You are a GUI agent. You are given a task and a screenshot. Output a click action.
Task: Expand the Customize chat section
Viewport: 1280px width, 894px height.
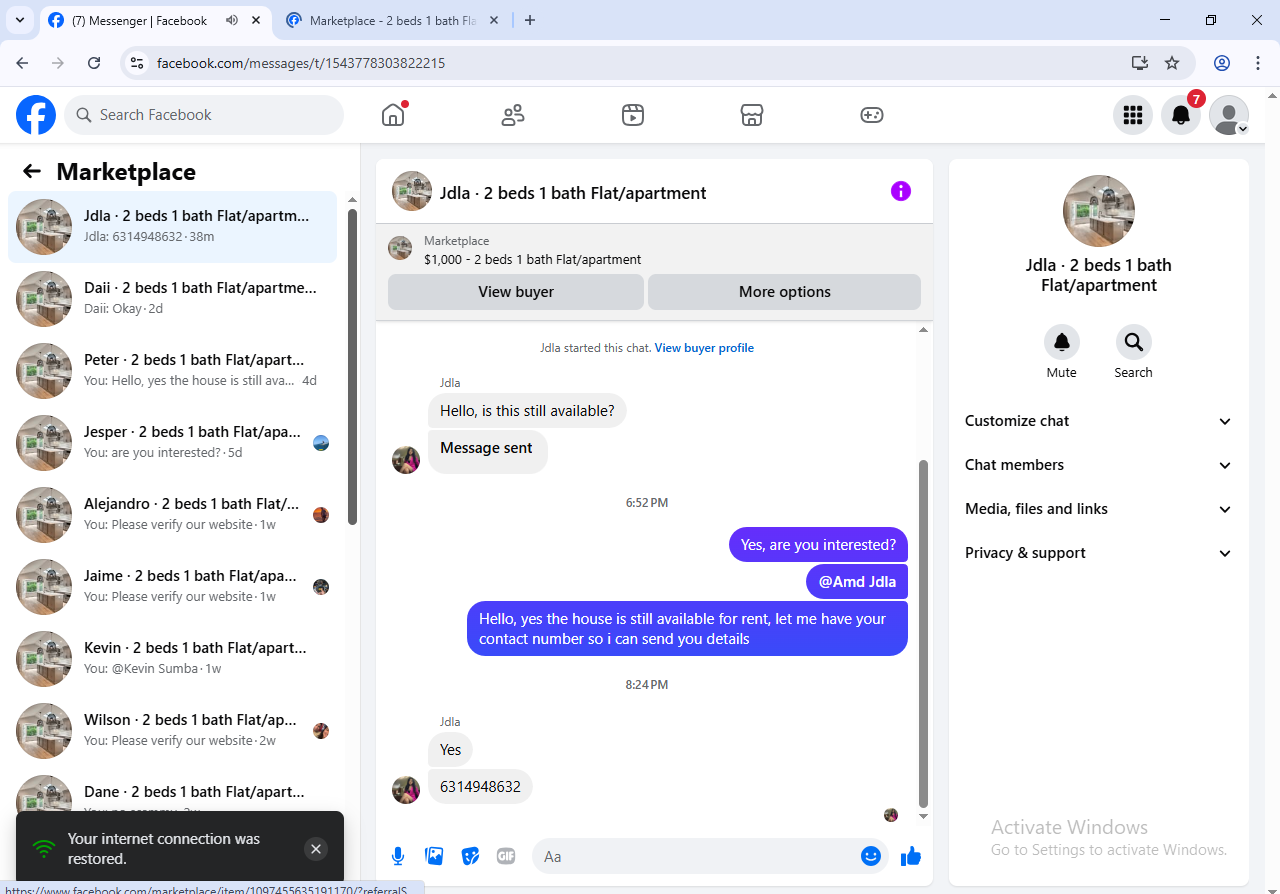1099,421
